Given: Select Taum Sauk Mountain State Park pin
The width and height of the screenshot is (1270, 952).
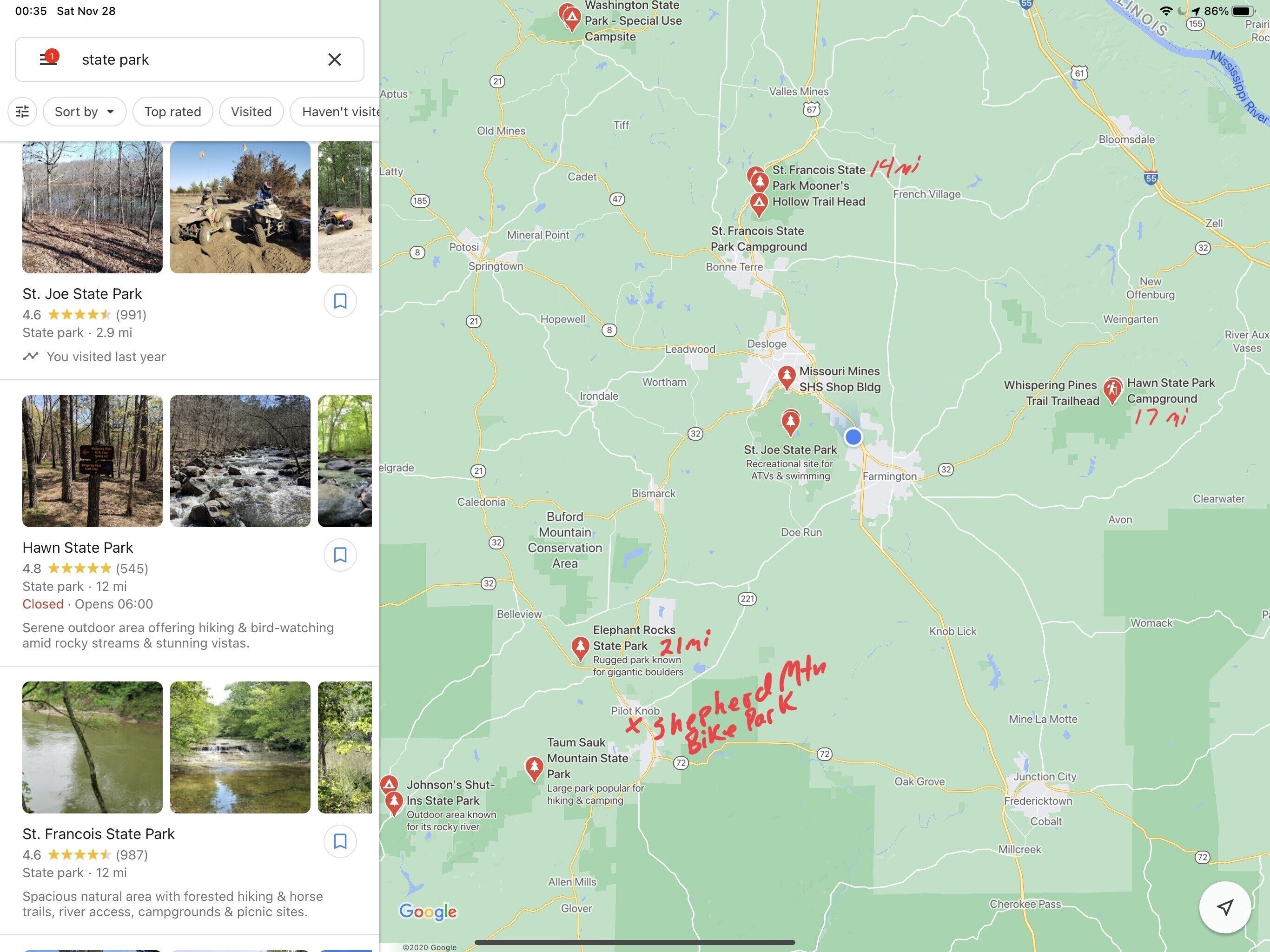Looking at the screenshot, I should click(534, 768).
